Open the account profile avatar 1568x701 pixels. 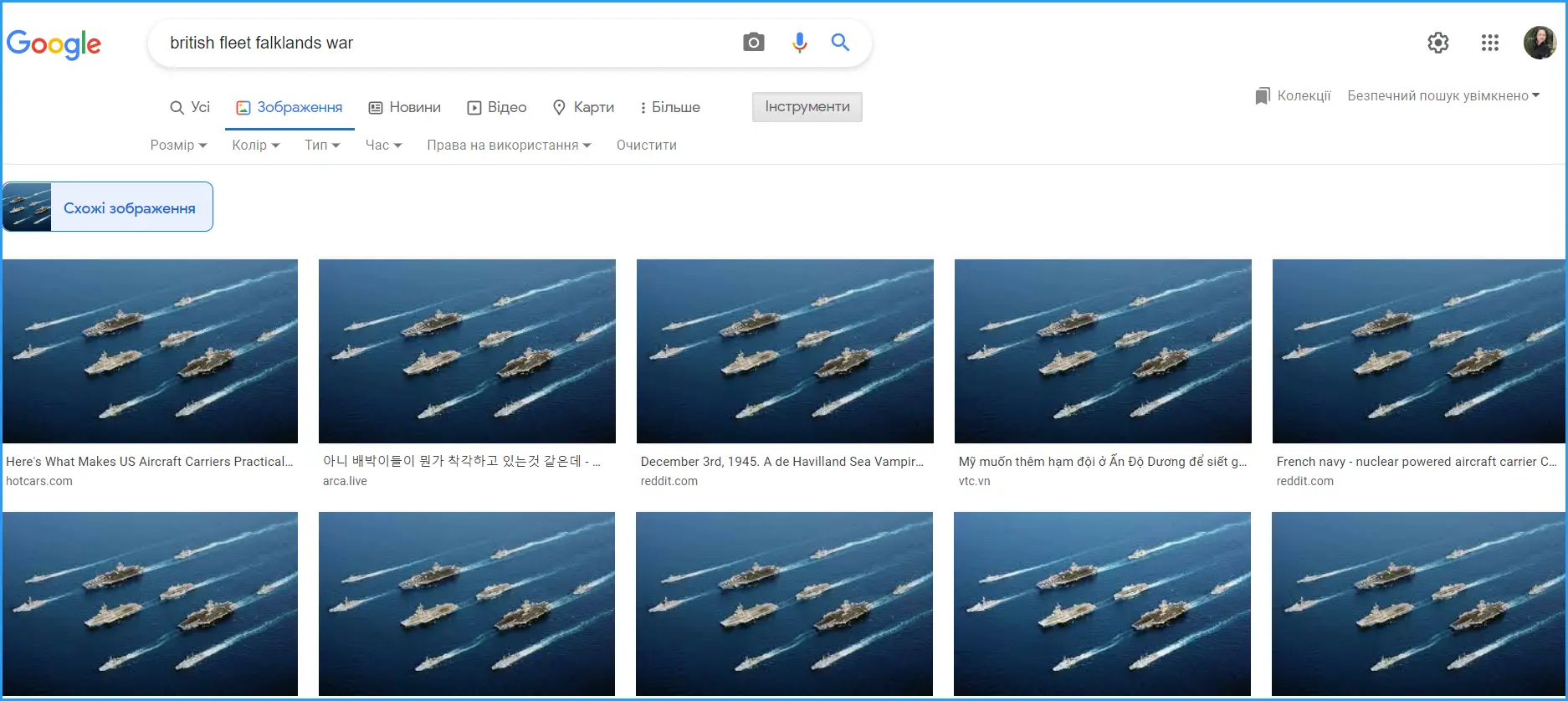(1540, 43)
